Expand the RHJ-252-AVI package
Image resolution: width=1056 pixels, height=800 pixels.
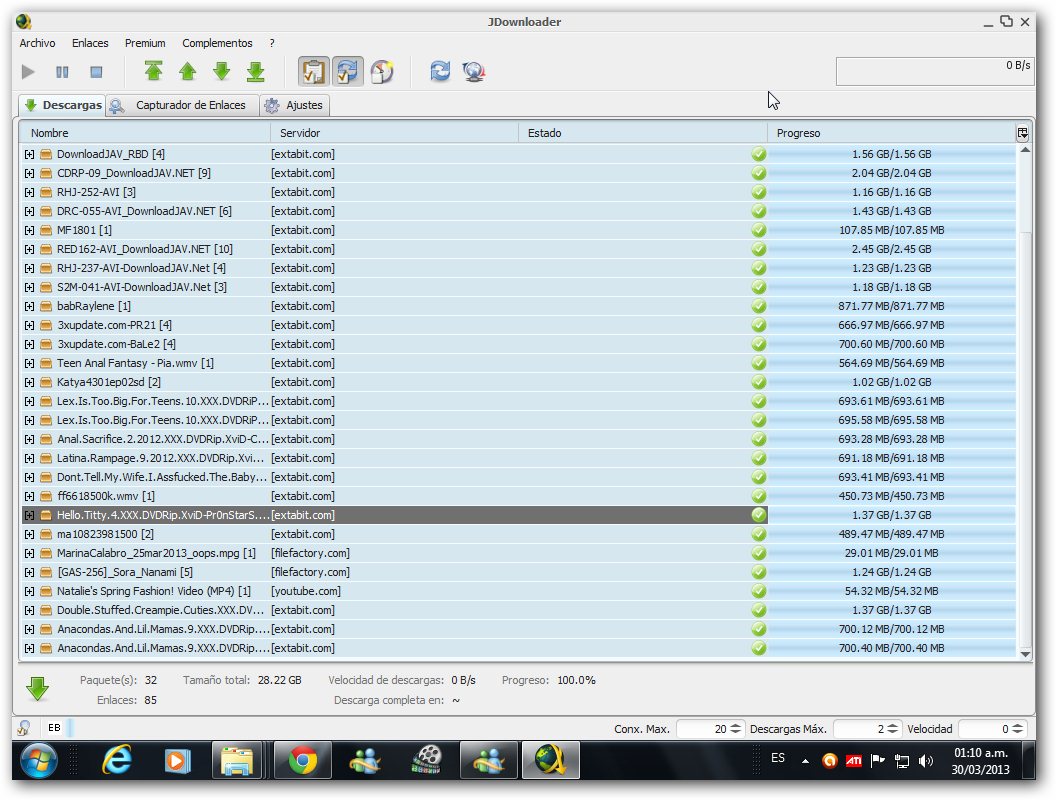click(30, 193)
